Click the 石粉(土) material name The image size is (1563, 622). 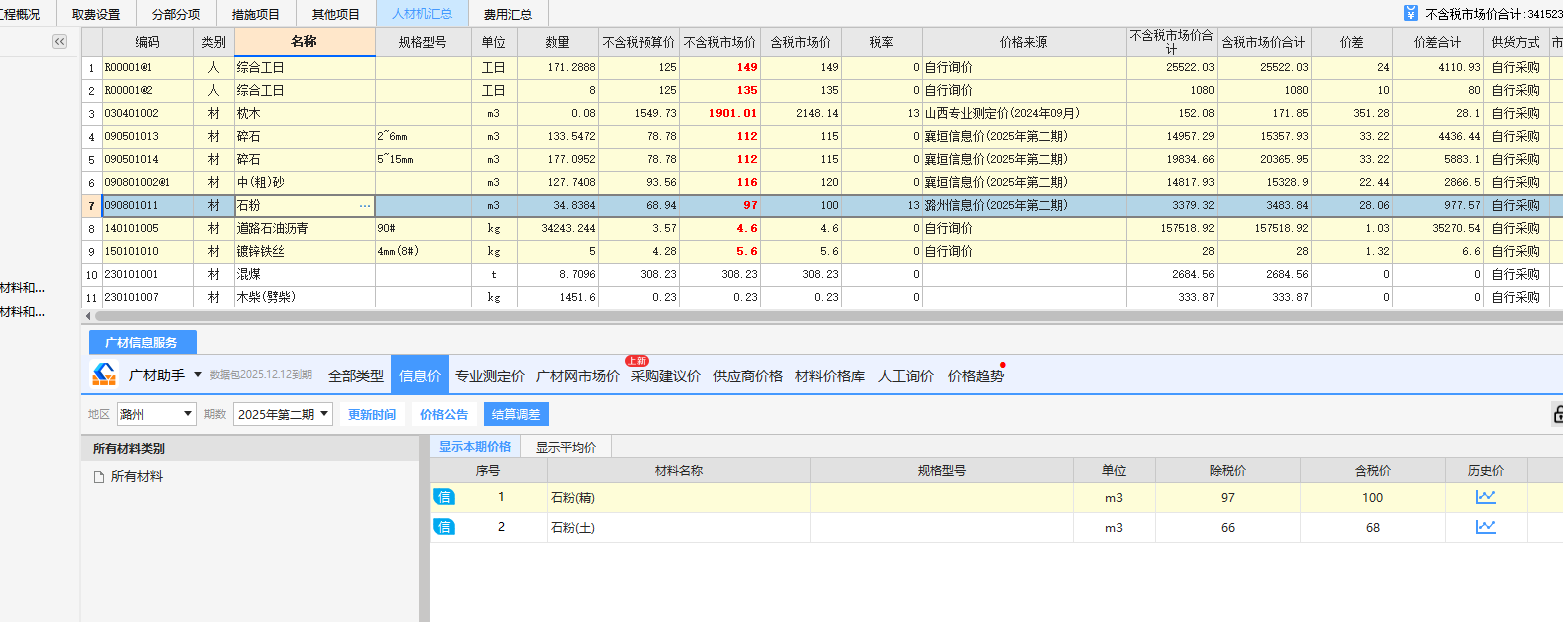(573, 527)
